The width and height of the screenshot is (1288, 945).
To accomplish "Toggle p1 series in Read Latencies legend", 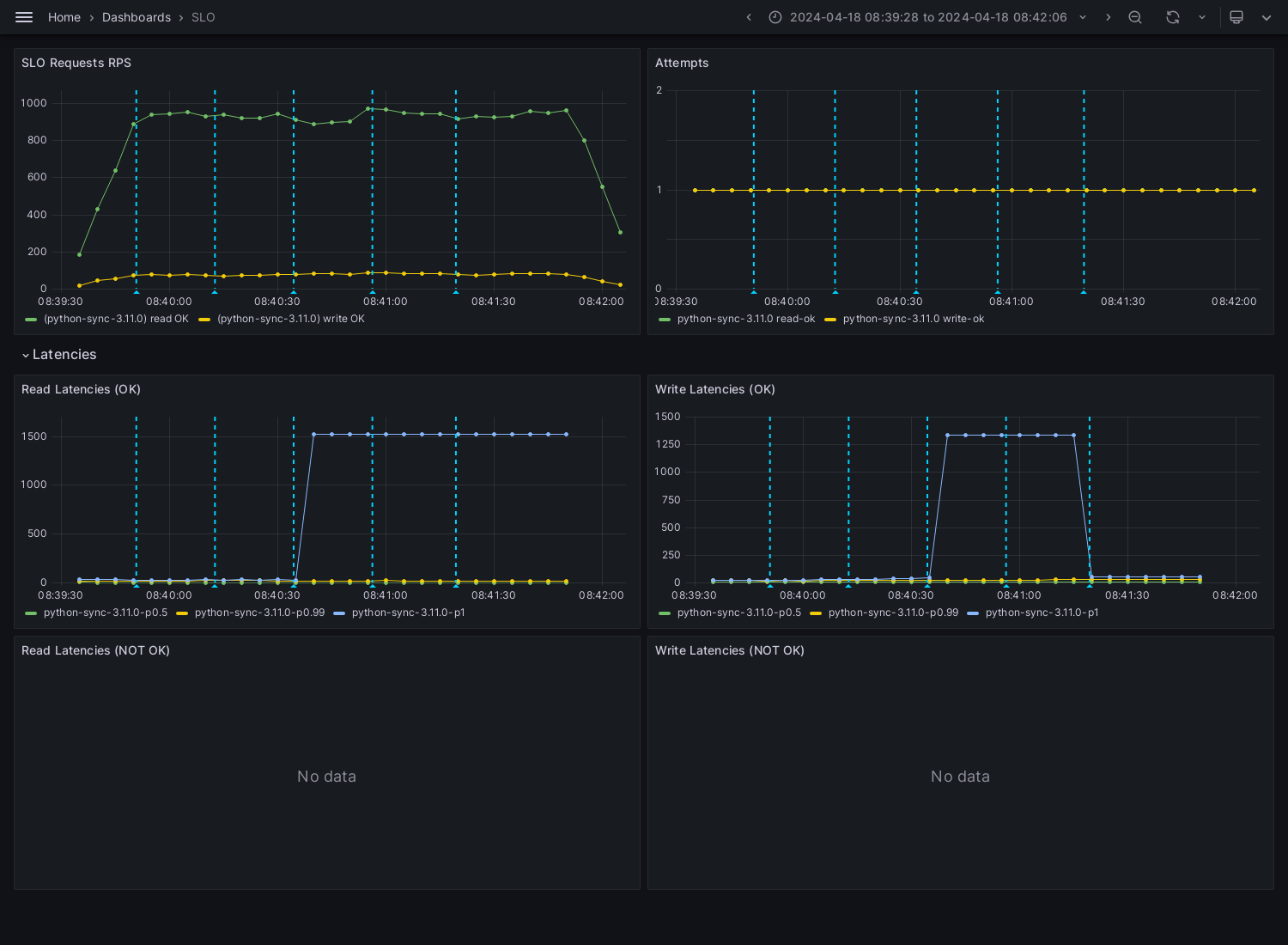I will click(x=409, y=613).
